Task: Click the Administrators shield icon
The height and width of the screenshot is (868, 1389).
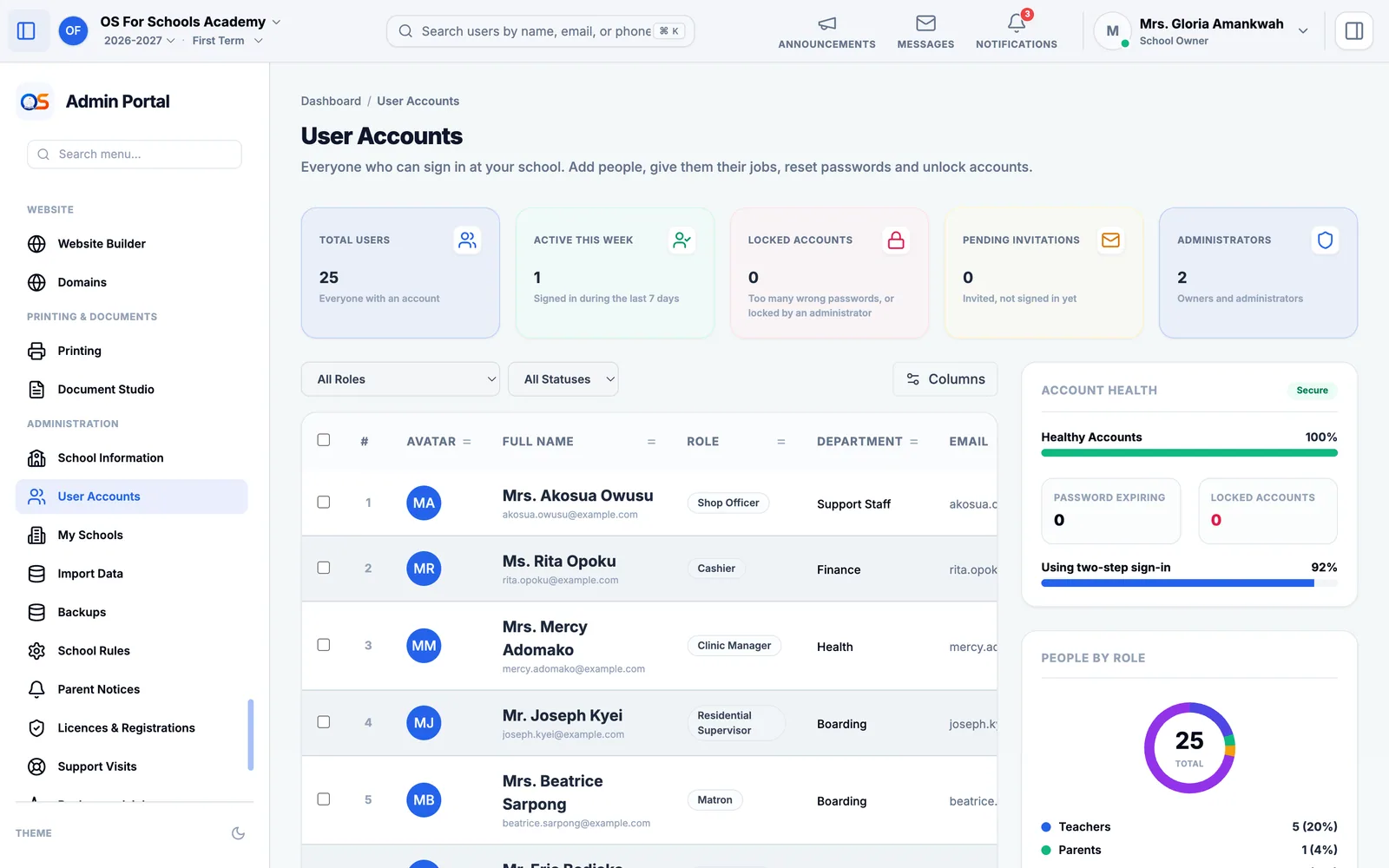Action: (x=1325, y=240)
